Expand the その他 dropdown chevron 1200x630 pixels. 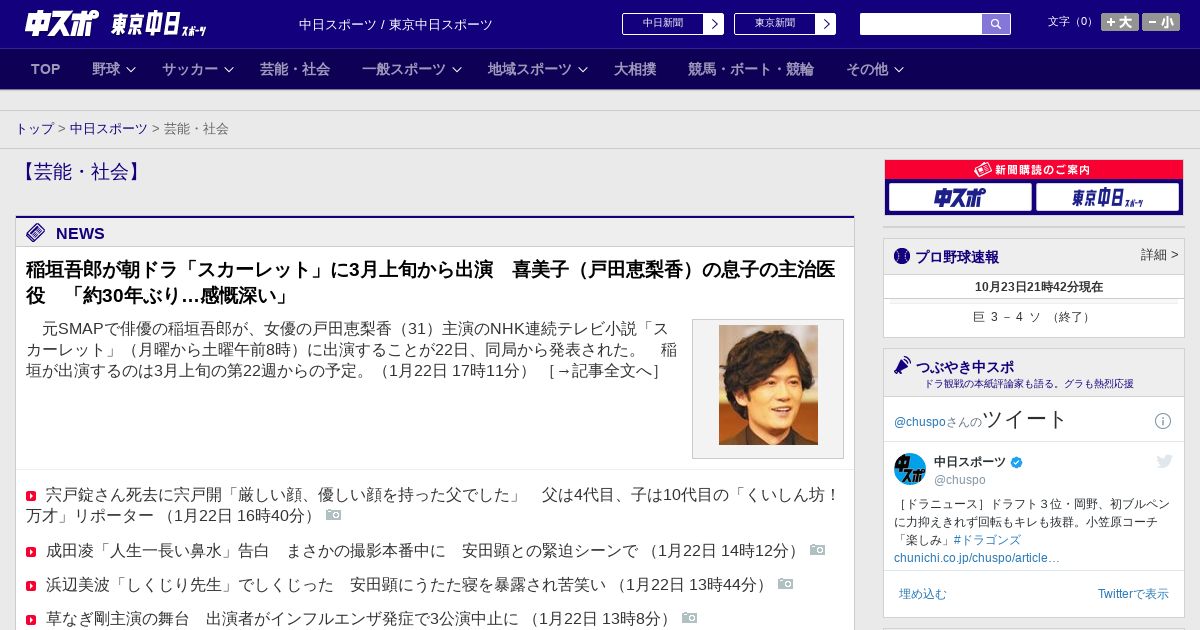[898, 69]
